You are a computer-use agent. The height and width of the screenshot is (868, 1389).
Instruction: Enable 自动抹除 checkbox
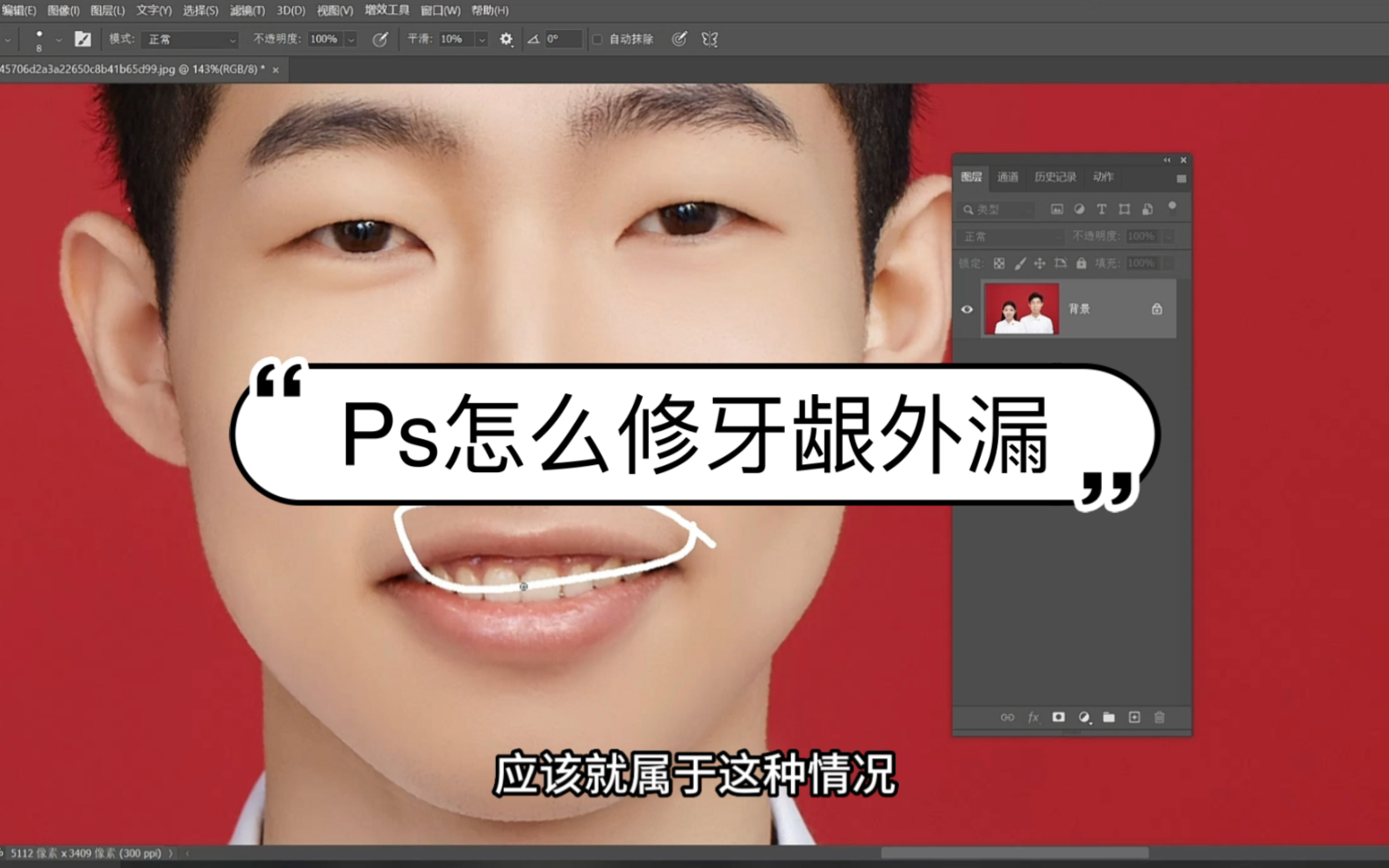598,39
